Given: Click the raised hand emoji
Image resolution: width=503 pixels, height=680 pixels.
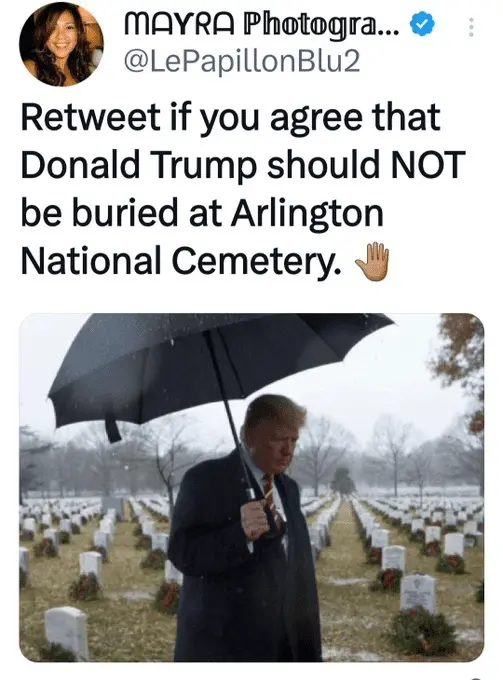Looking at the screenshot, I should [372, 262].
